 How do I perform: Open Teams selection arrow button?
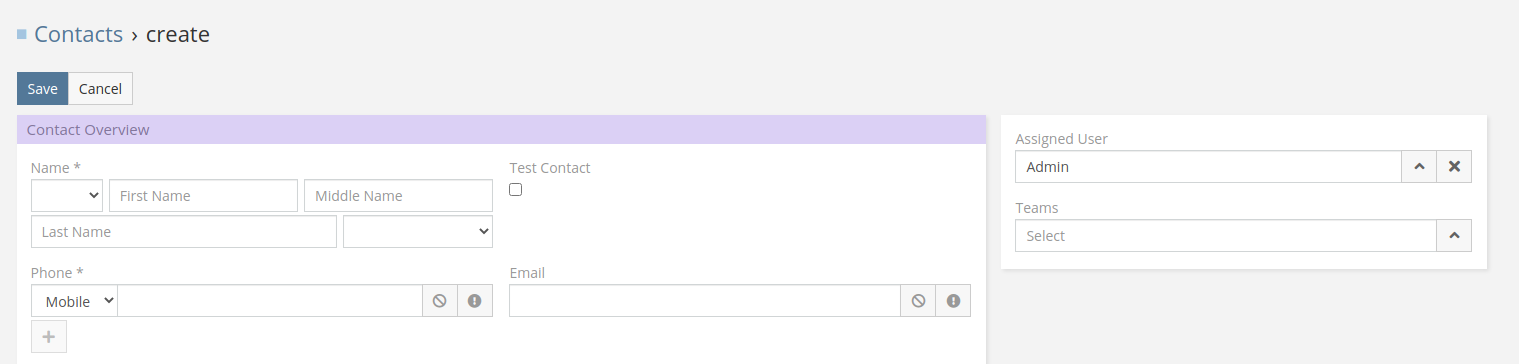point(1454,236)
